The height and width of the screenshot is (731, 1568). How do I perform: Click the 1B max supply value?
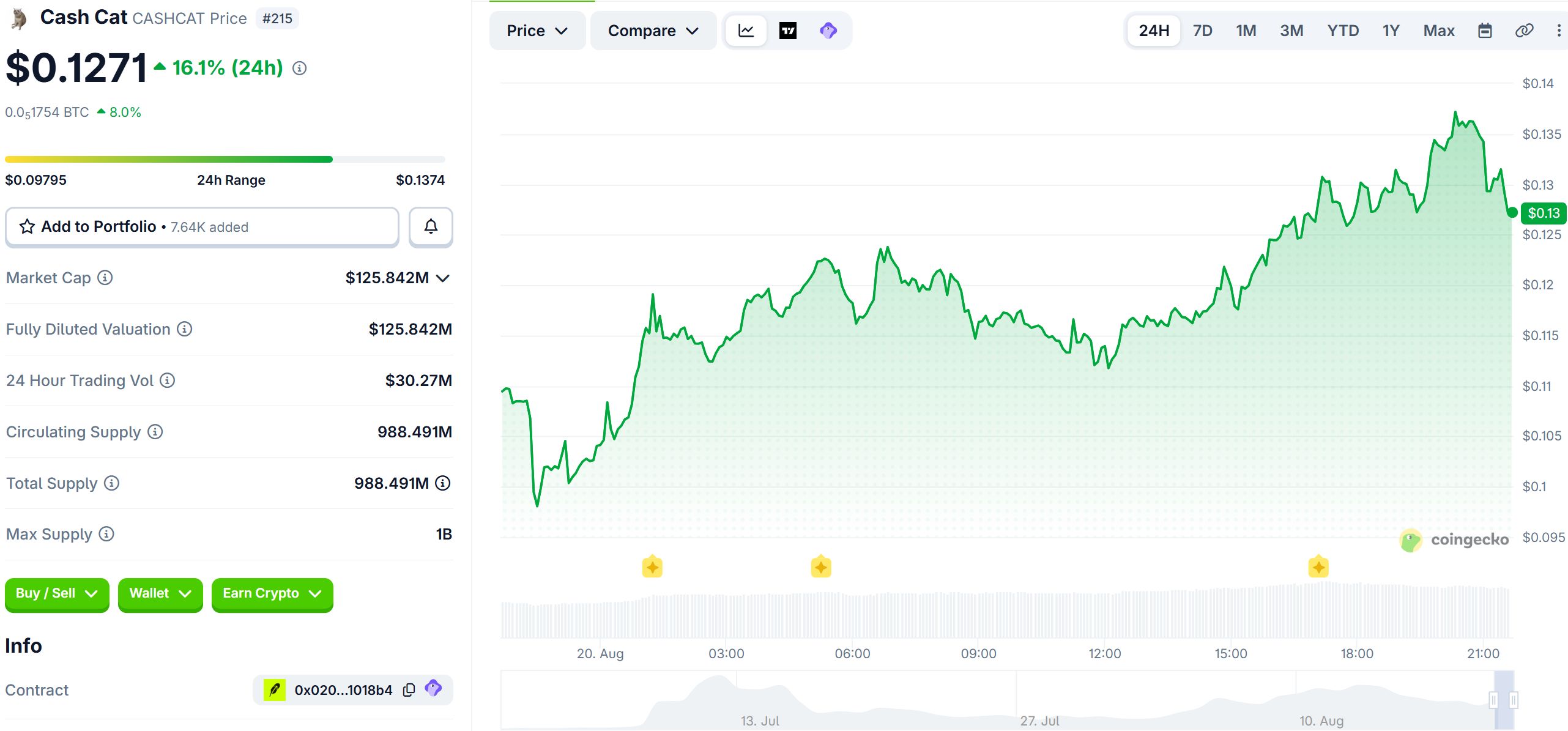[x=444, y=534]
